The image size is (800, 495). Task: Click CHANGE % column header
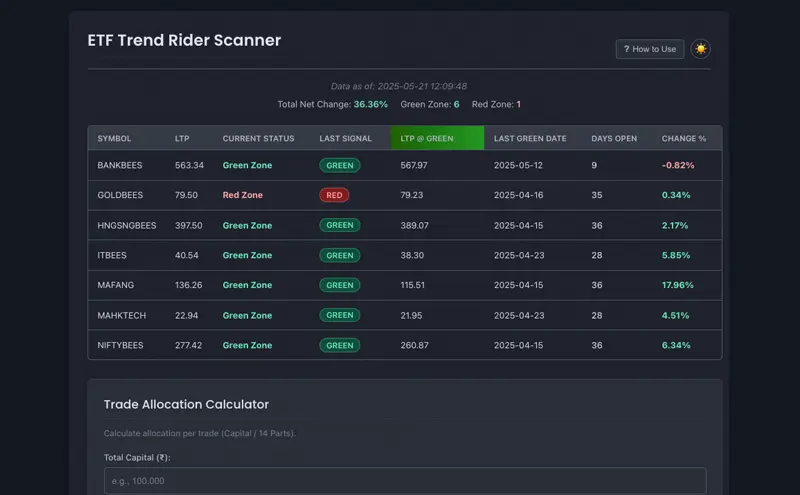[684, 138]
